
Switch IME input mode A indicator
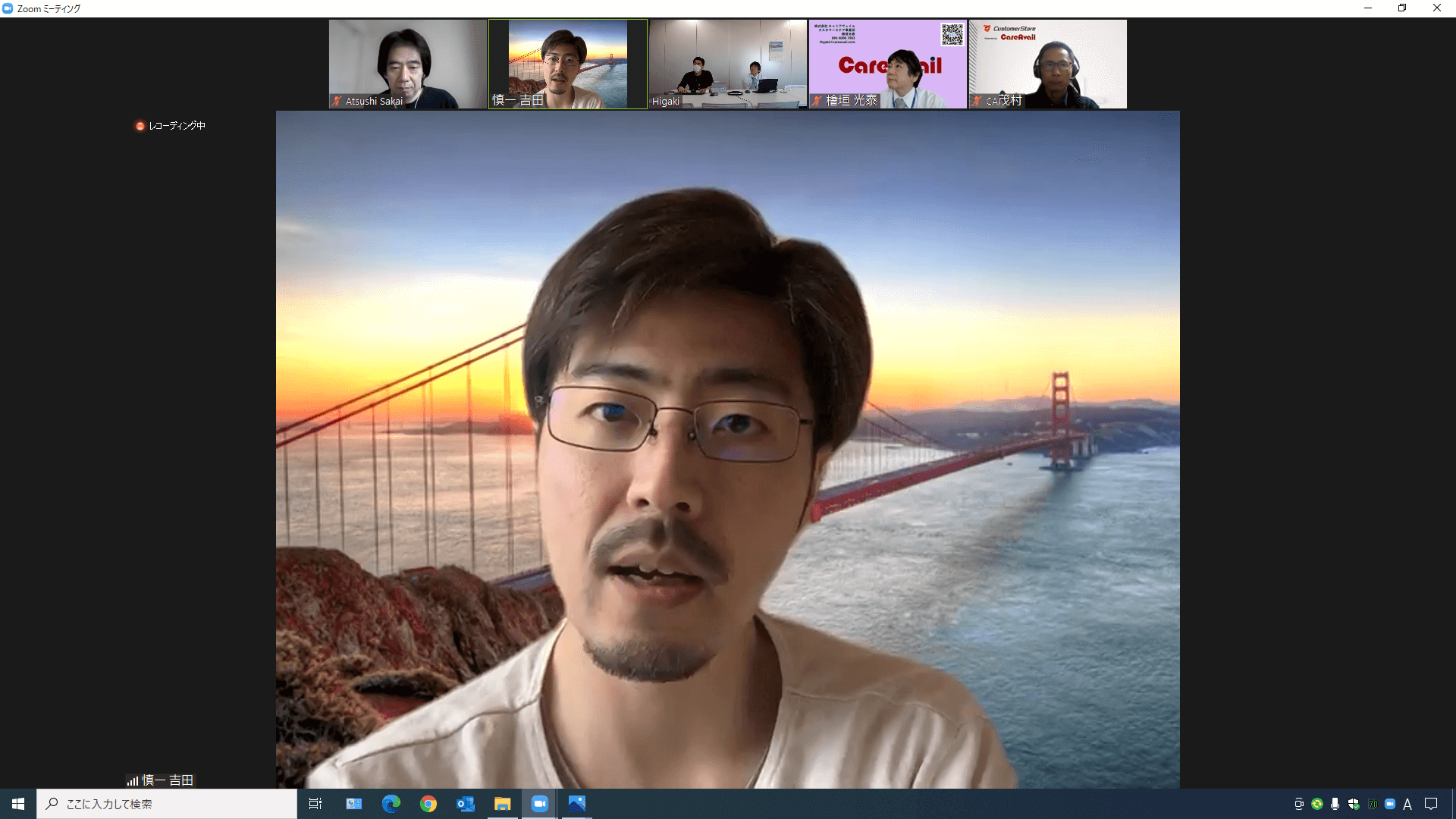click(1407, 804)
